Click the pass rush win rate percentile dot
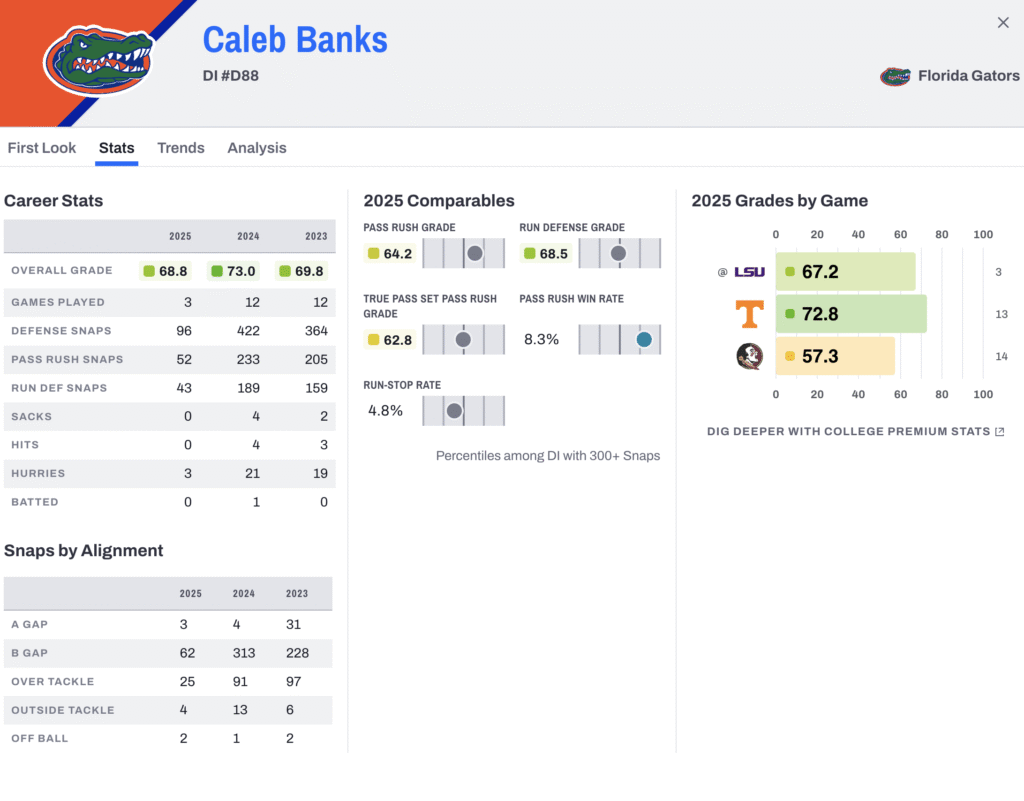 pyautogui.click(x=644, y=340)
